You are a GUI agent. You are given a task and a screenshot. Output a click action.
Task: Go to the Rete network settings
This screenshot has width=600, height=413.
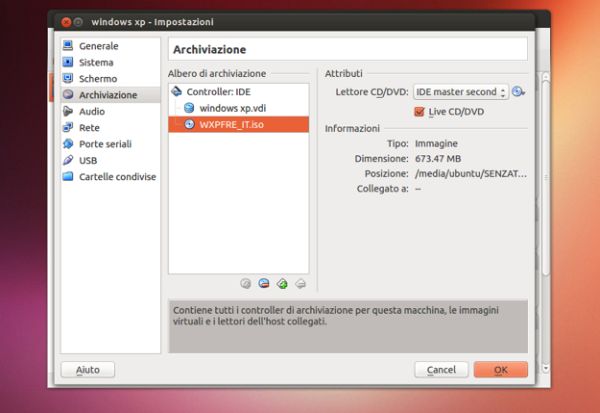(x=89, y=127)
